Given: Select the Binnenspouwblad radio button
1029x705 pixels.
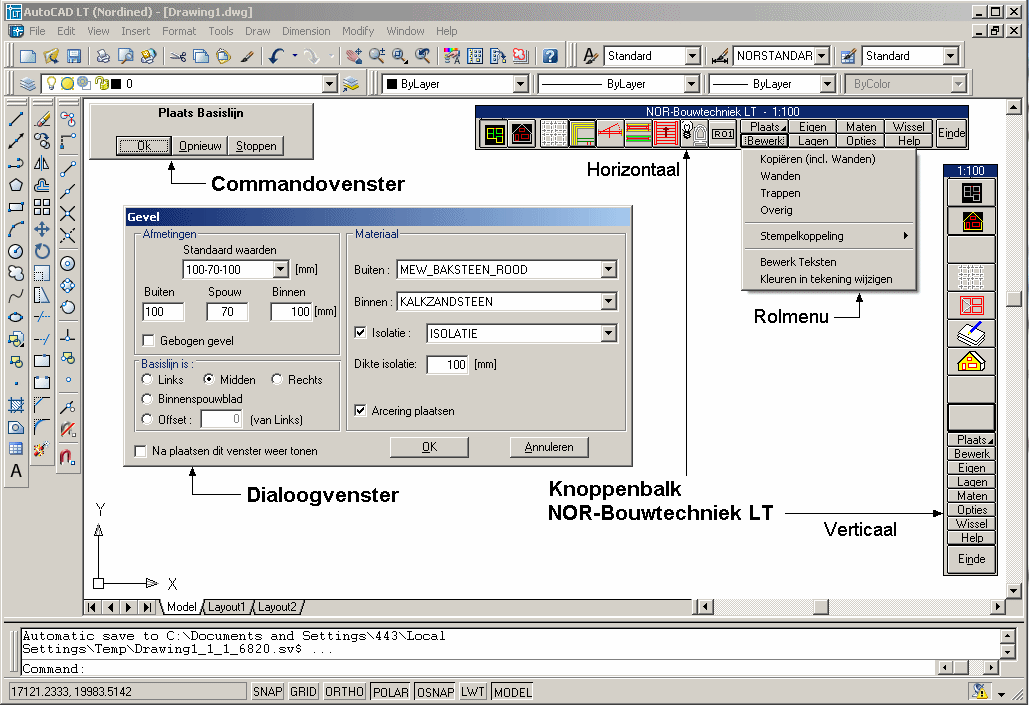Looking at the screenshot, I should [148, 399].
